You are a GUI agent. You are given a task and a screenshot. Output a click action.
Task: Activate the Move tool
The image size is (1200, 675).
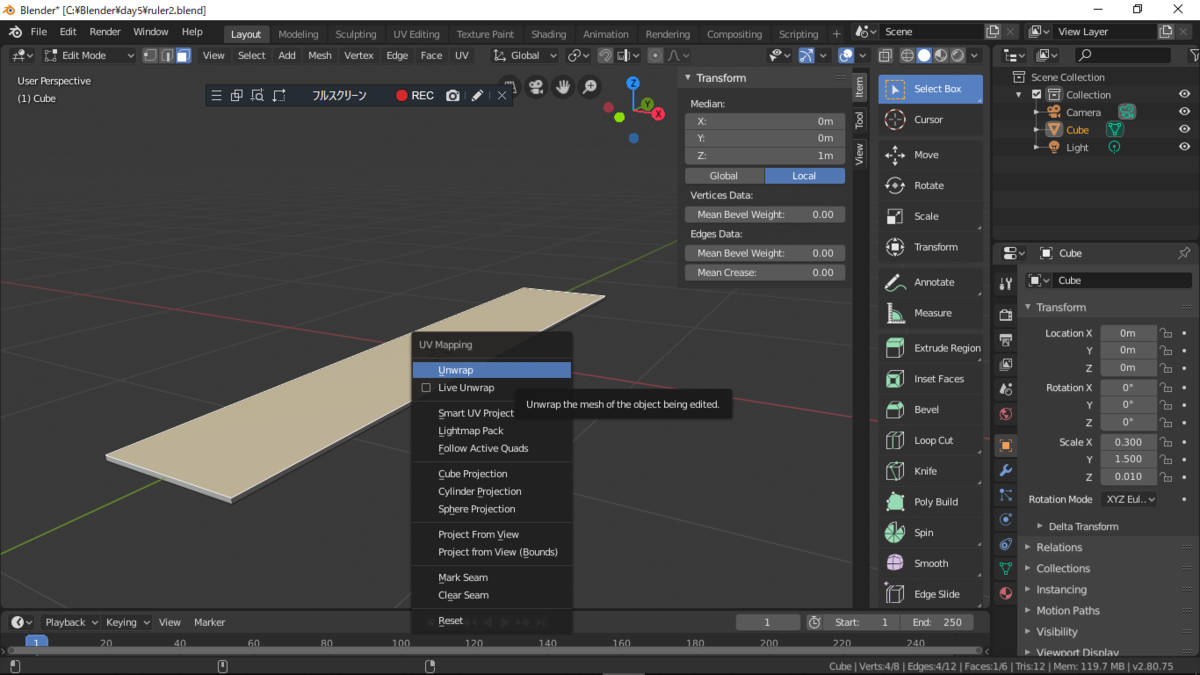click(x=930, y=155)
